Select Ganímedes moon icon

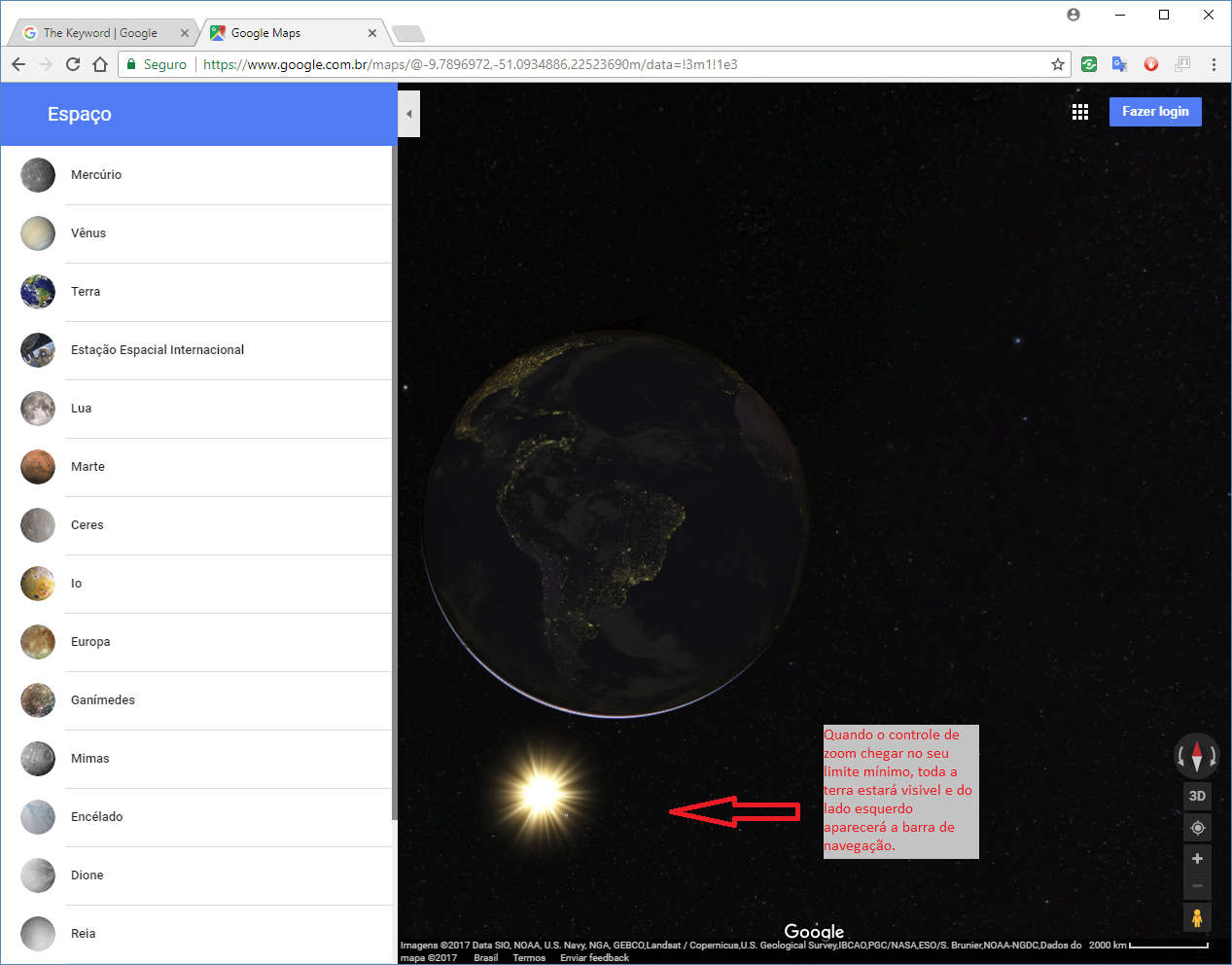tap(38, 700)
